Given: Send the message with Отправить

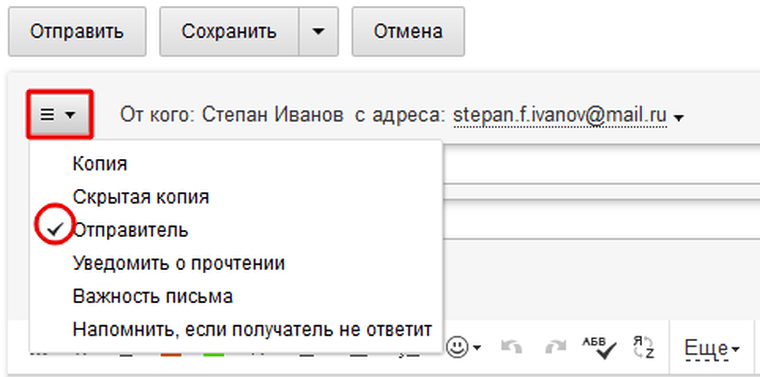Looking at the screenshot, I should tap(77, 31).
